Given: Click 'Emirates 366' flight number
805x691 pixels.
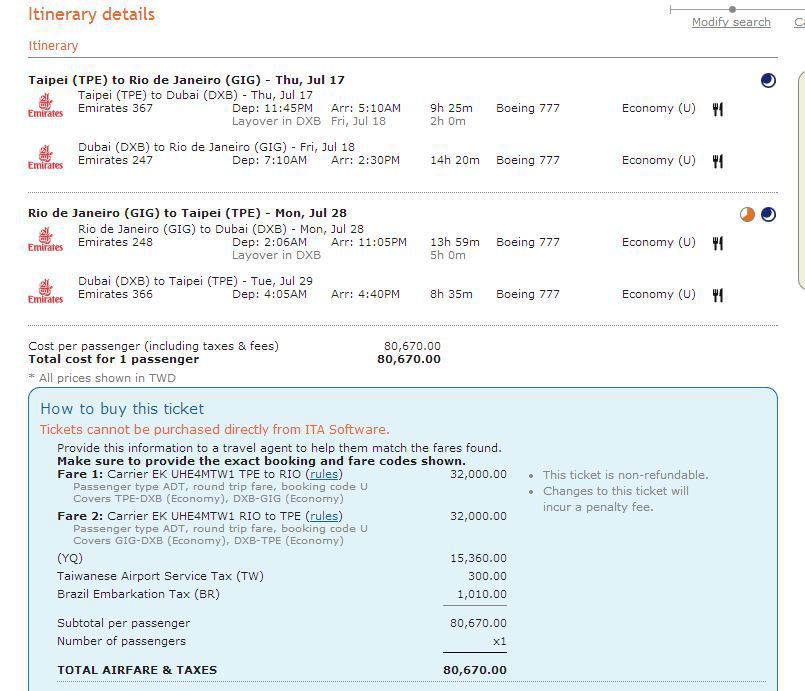Looking at the screenshot, I should point(116,294).
